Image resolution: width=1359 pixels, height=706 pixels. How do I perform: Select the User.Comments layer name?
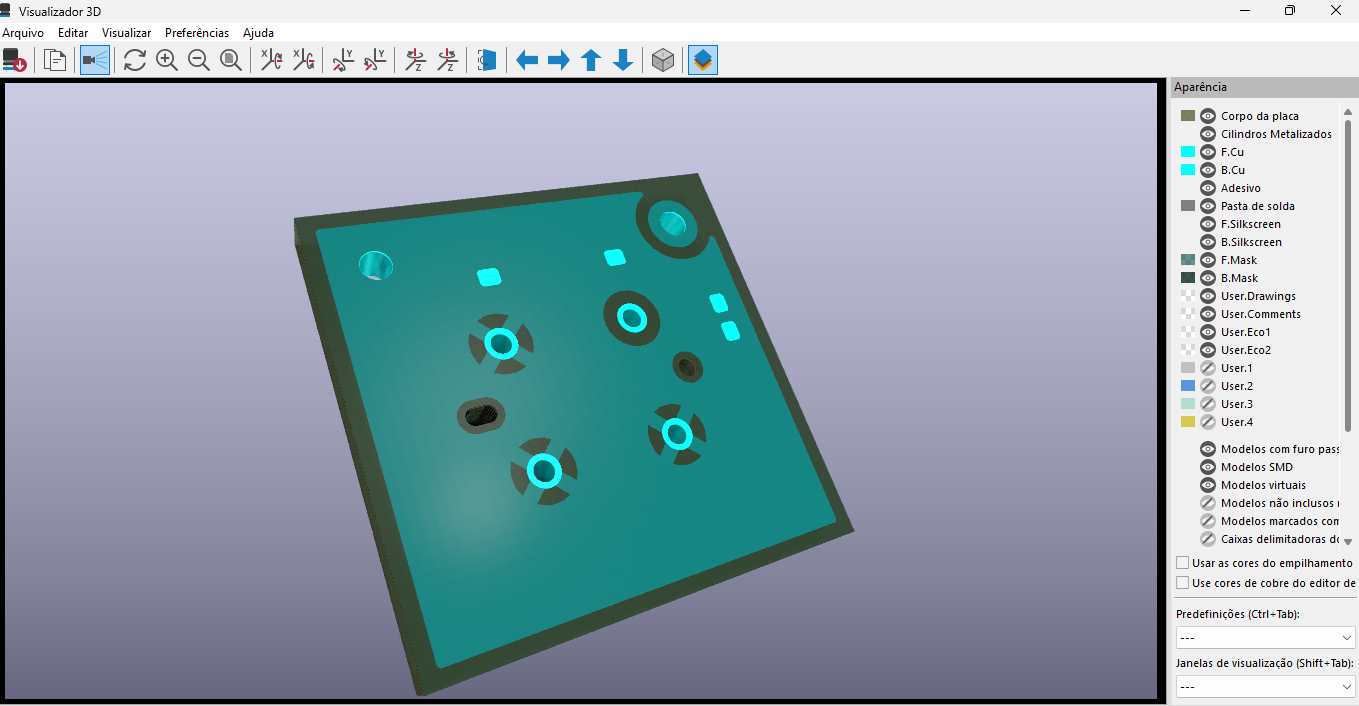(x=1260, y=314)
